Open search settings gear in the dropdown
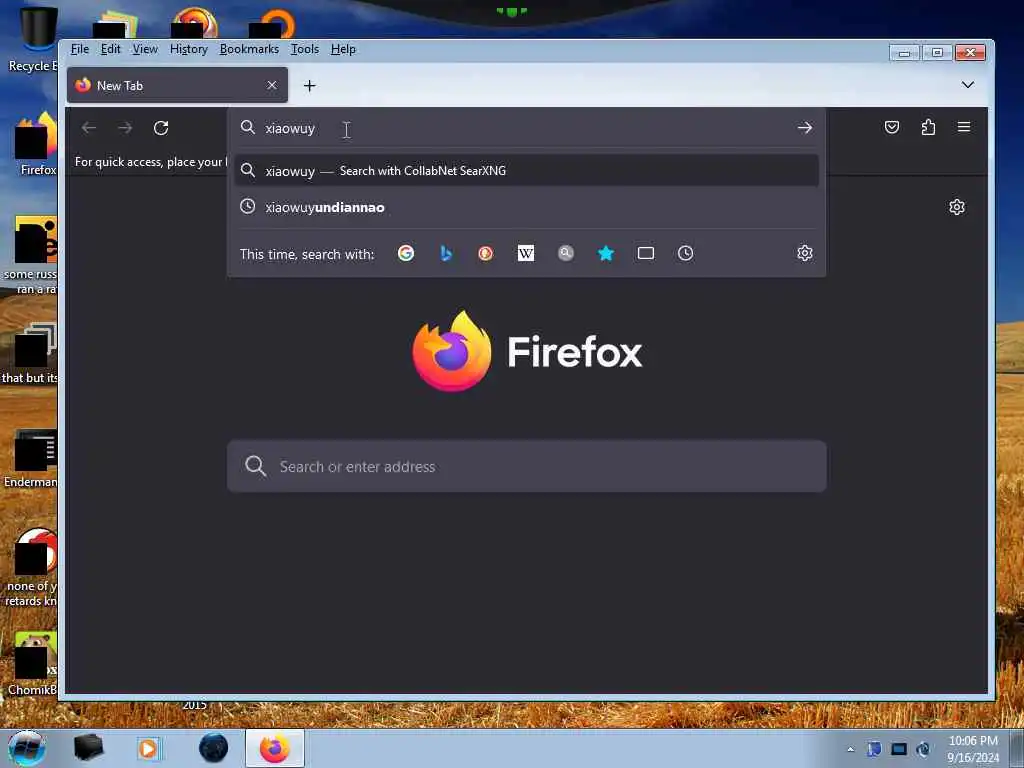Viewport: 1024px width, 768px height. coord(805,253)
